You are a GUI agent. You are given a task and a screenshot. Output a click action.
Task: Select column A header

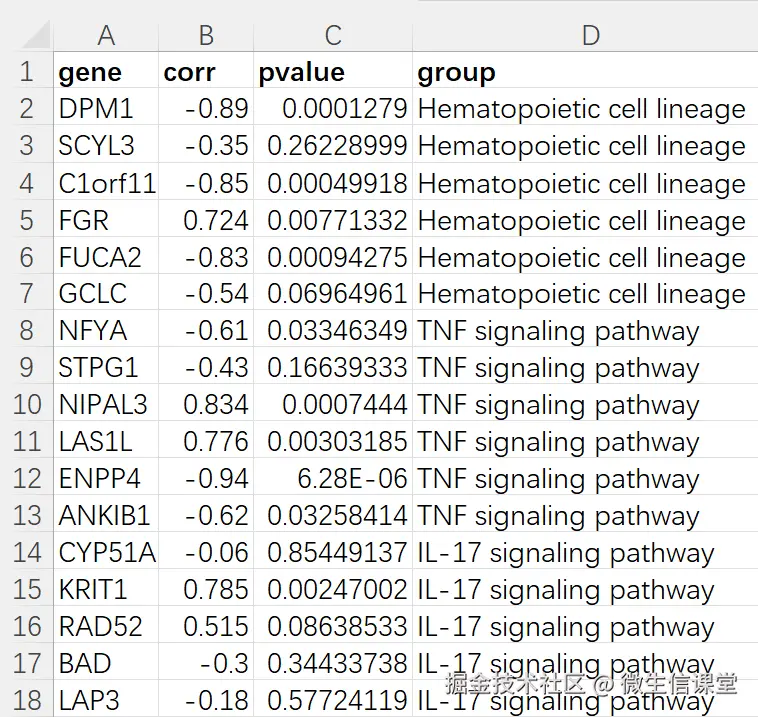(105, 36)
